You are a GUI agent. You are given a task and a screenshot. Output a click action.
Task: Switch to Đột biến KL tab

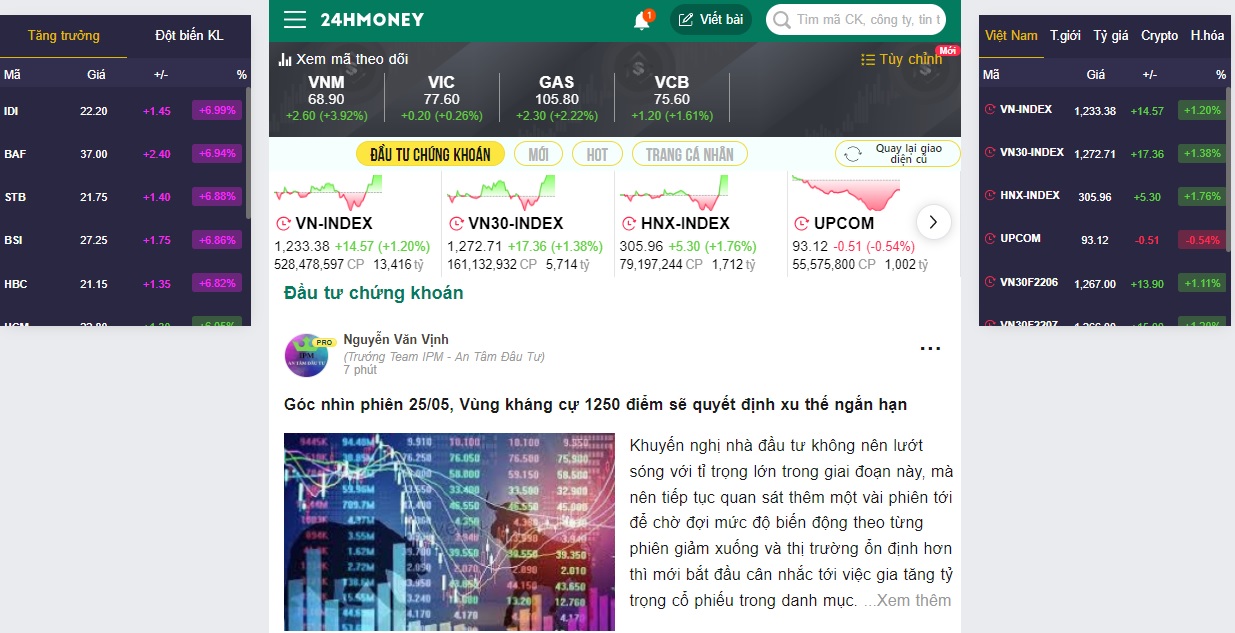[x=189, y=36]
